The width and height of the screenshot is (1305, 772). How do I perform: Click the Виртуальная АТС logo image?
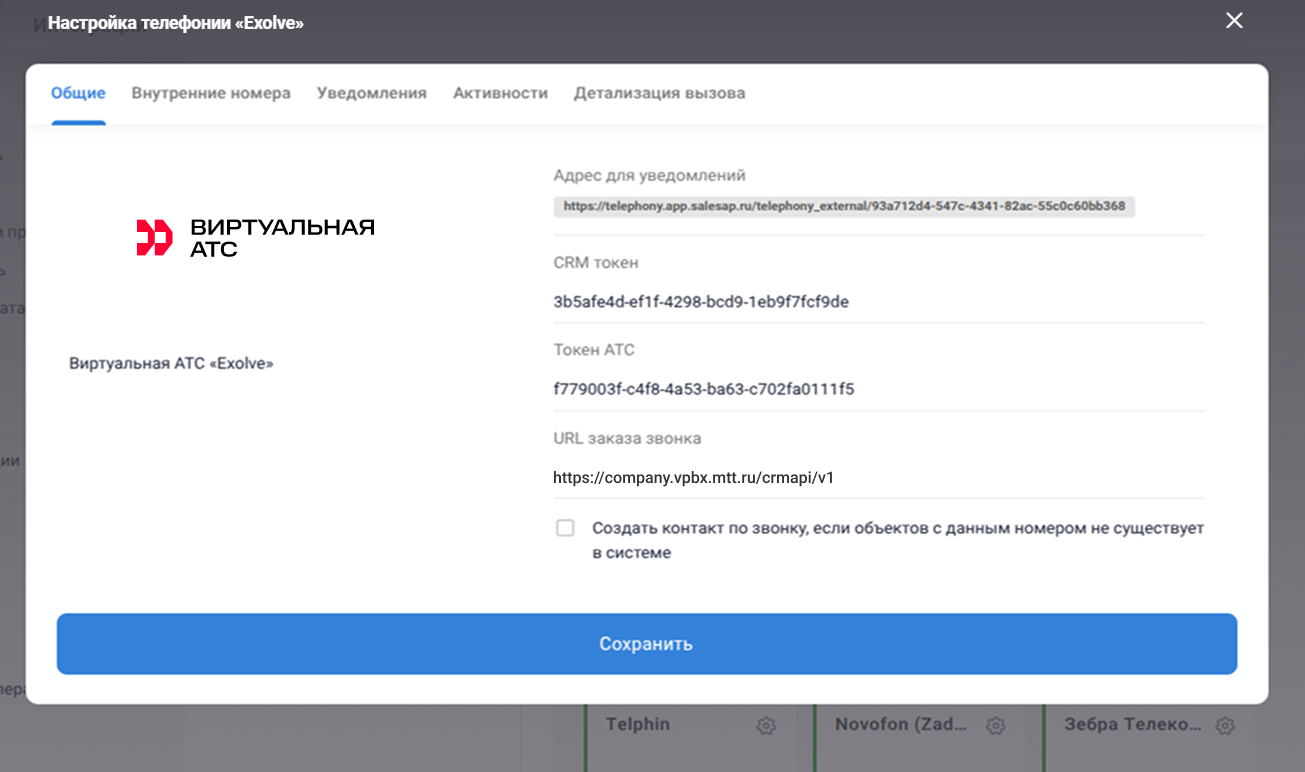[x=255, y=237]
